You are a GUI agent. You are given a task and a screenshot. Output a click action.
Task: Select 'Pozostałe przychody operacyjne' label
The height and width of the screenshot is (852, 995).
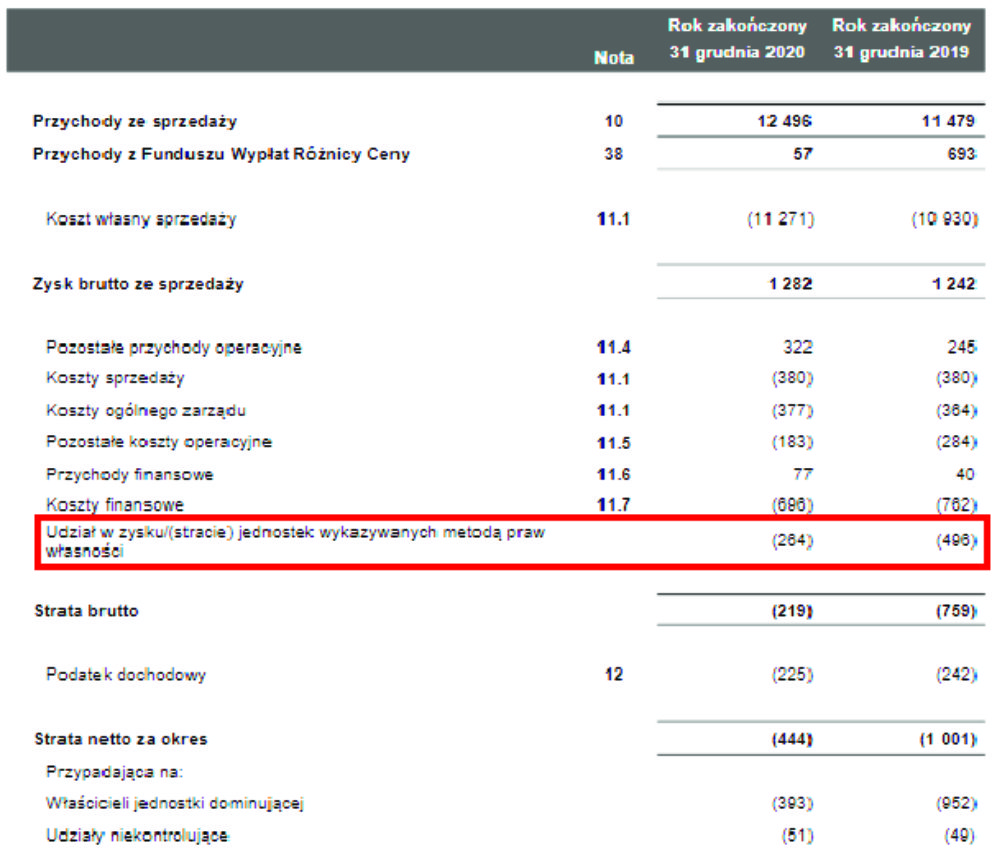pos(174,348)
